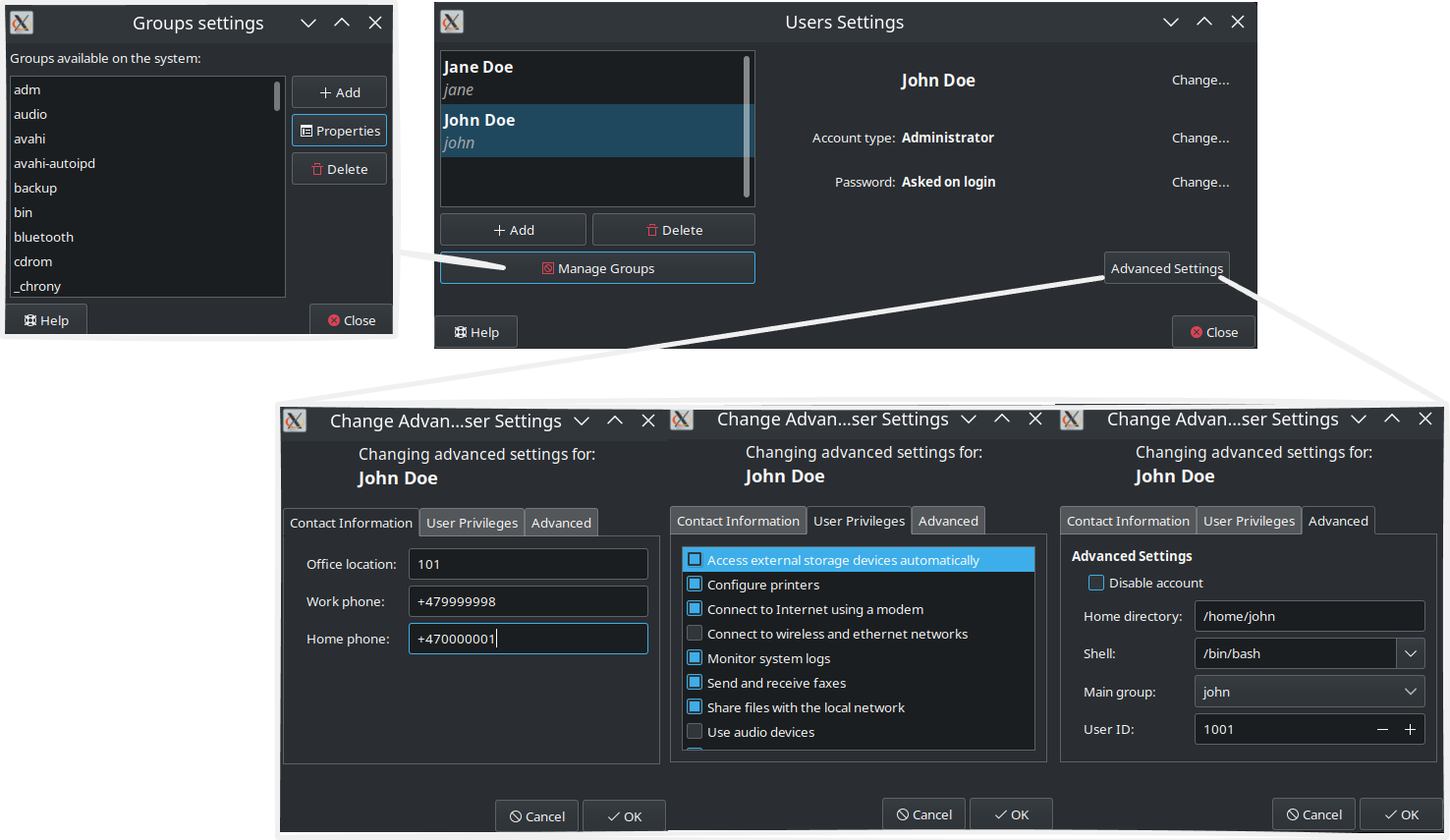Click the trash icon to delete John Doe
The height and width of the screenshot is (840, 1450).
coord(652,229)
